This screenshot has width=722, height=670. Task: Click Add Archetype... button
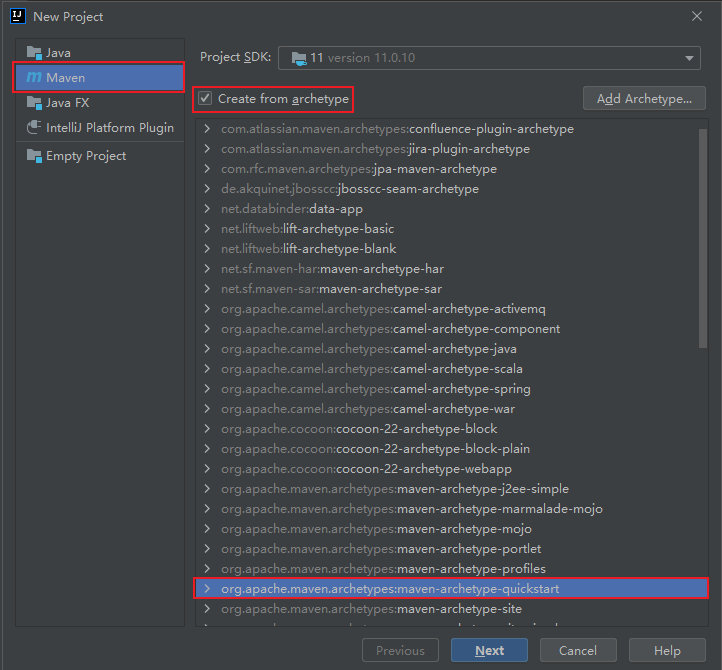click(x=644, y=99)
